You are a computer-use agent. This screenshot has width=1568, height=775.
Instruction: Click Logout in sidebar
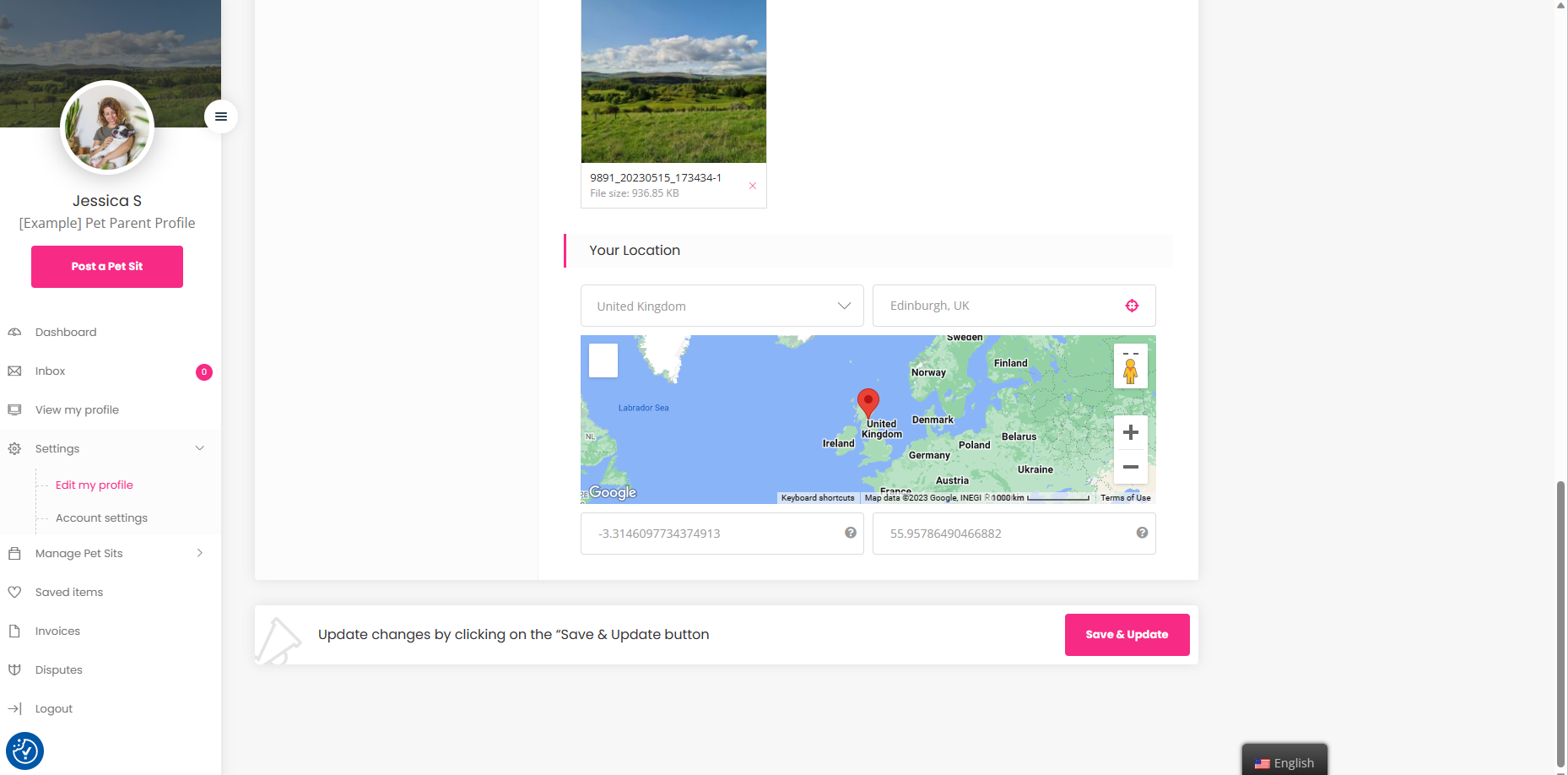point(54,709)
